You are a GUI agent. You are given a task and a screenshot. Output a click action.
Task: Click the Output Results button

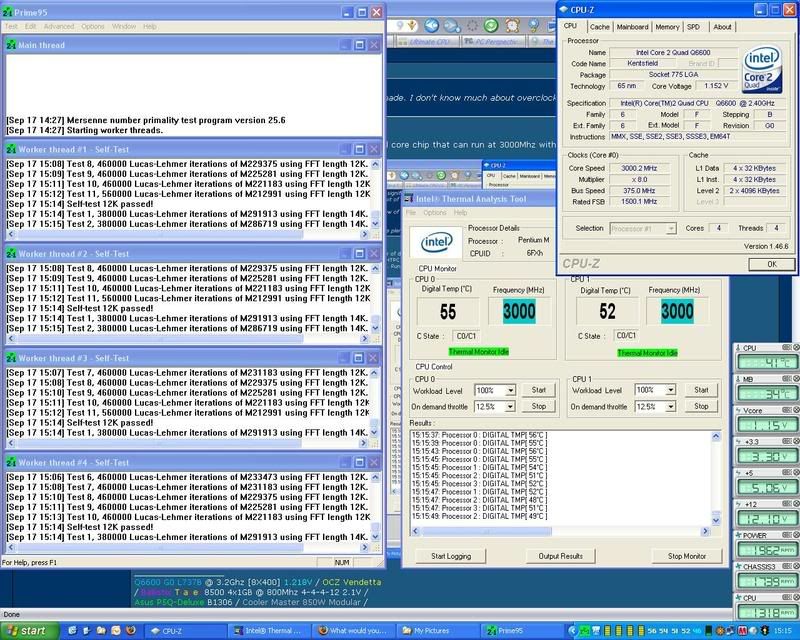pyautogui.click(x=560, y=556)
